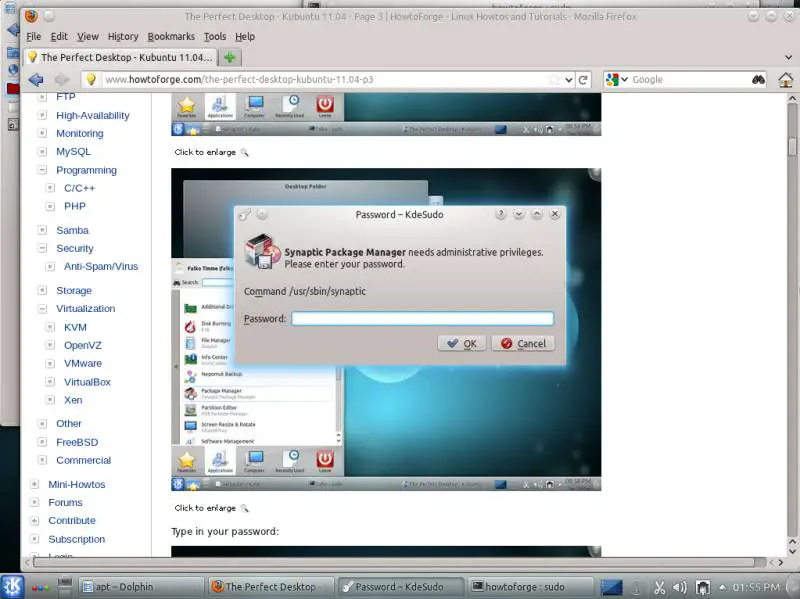The height and width of the screenshot is (599, 800).
Task: Go back to the previous page in Firefox
Action: coord(36,80)
